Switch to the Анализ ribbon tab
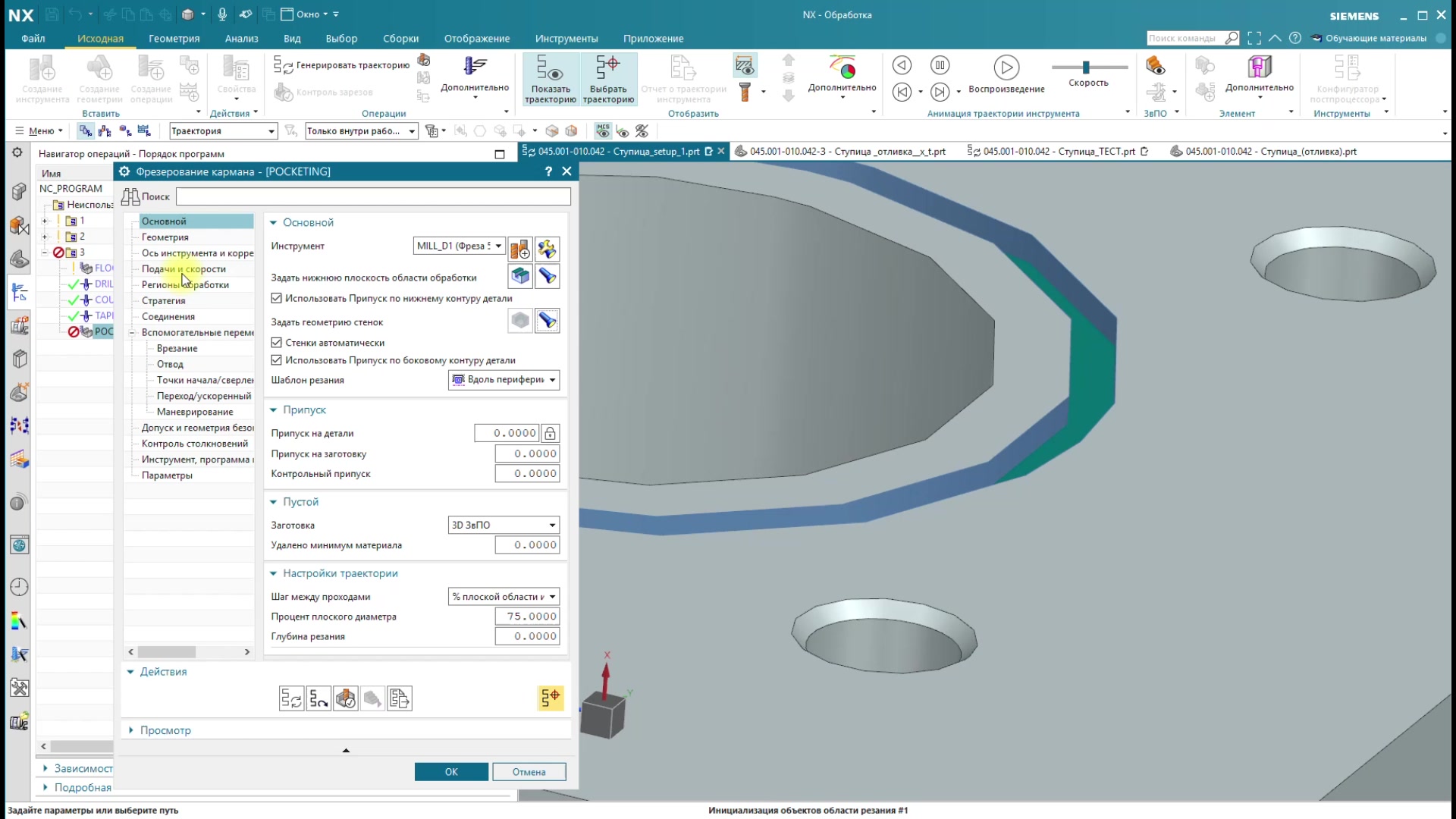 coord(242,39)
